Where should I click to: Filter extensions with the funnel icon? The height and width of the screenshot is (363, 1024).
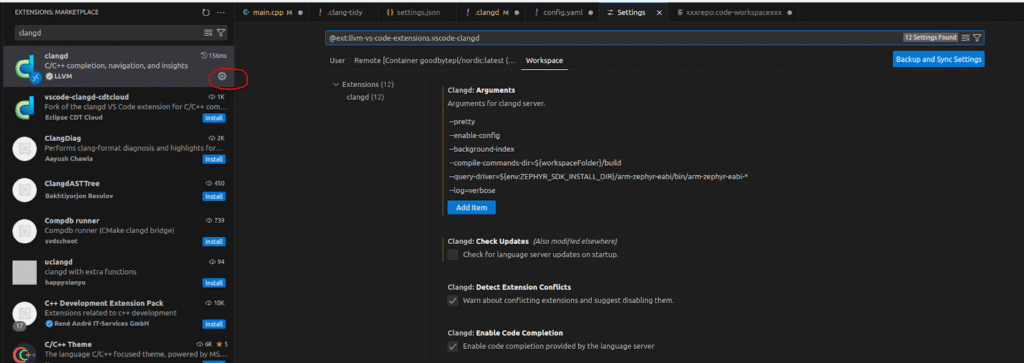(x=221, y=33)
